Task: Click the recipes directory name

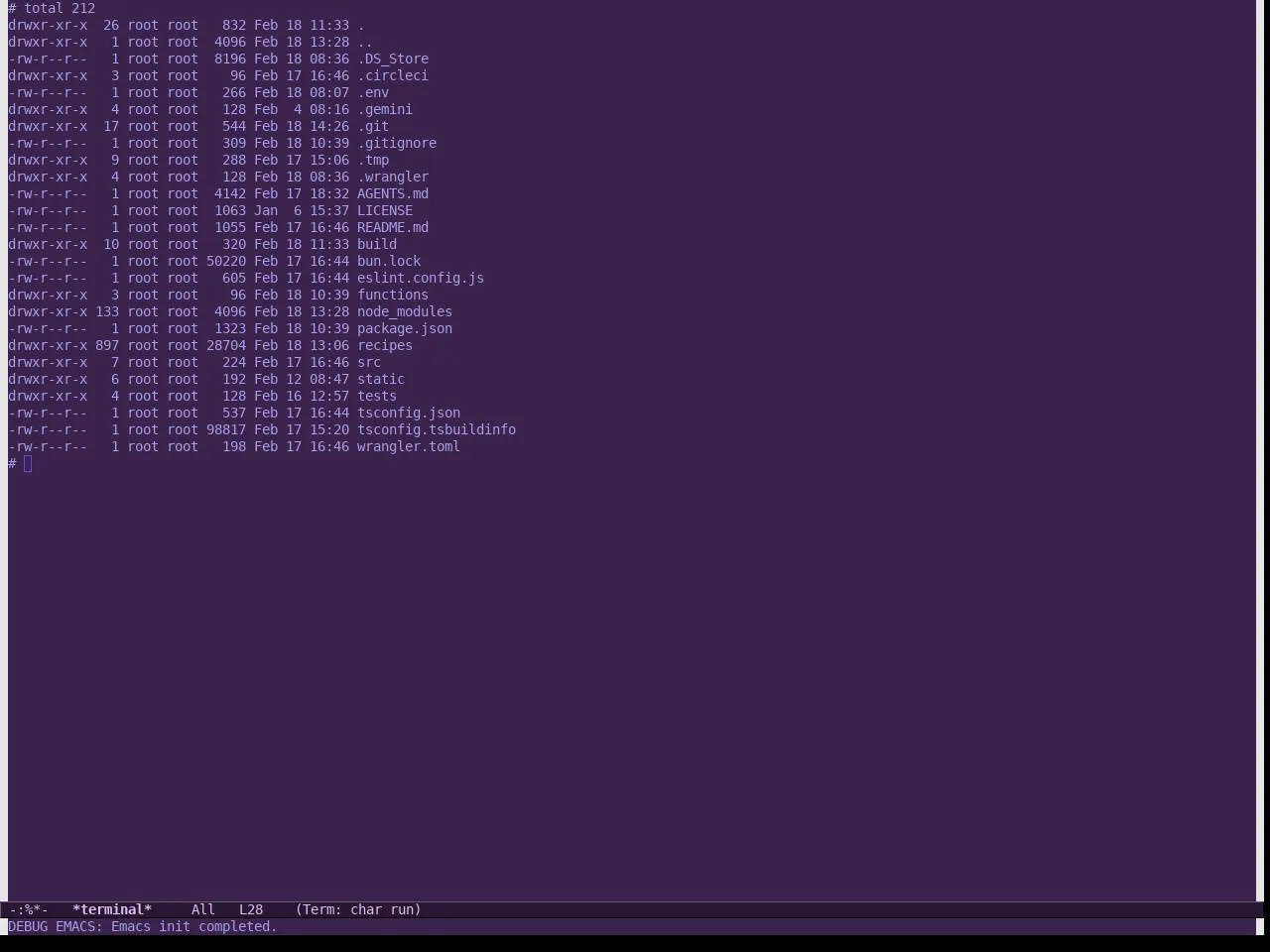Action: 385,345
